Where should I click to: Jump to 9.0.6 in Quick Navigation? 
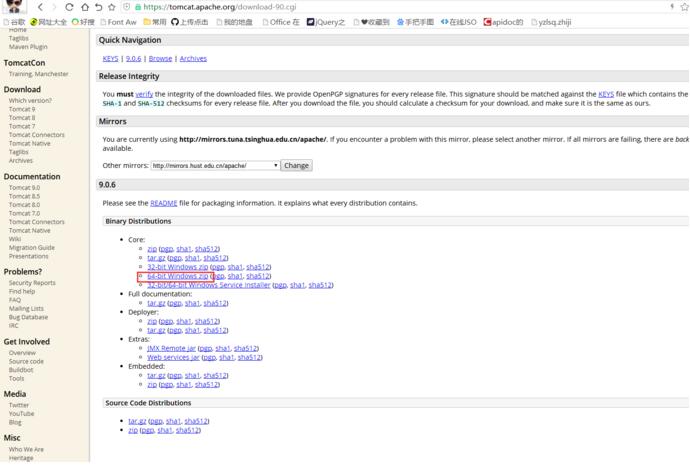133,58
